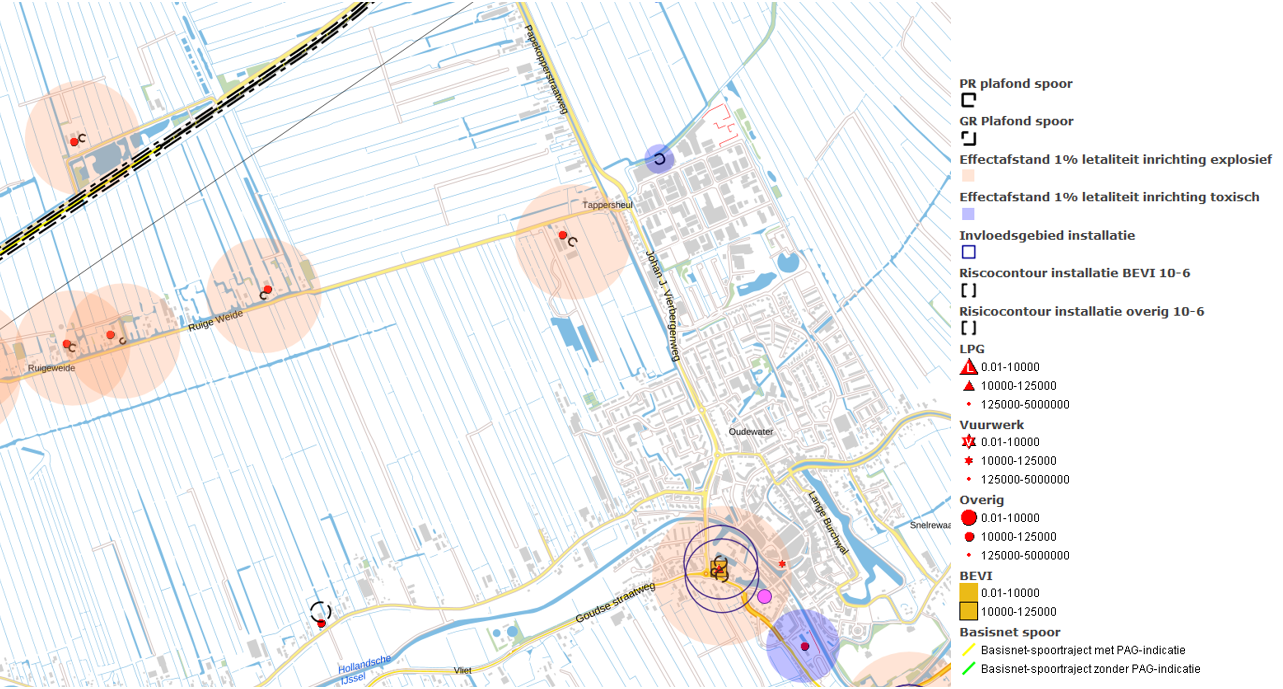The width and height of the screenshot is (1283, 689).
Task: Click the Invloedsgebied installatie legend heading
Action: (1047, 236)
